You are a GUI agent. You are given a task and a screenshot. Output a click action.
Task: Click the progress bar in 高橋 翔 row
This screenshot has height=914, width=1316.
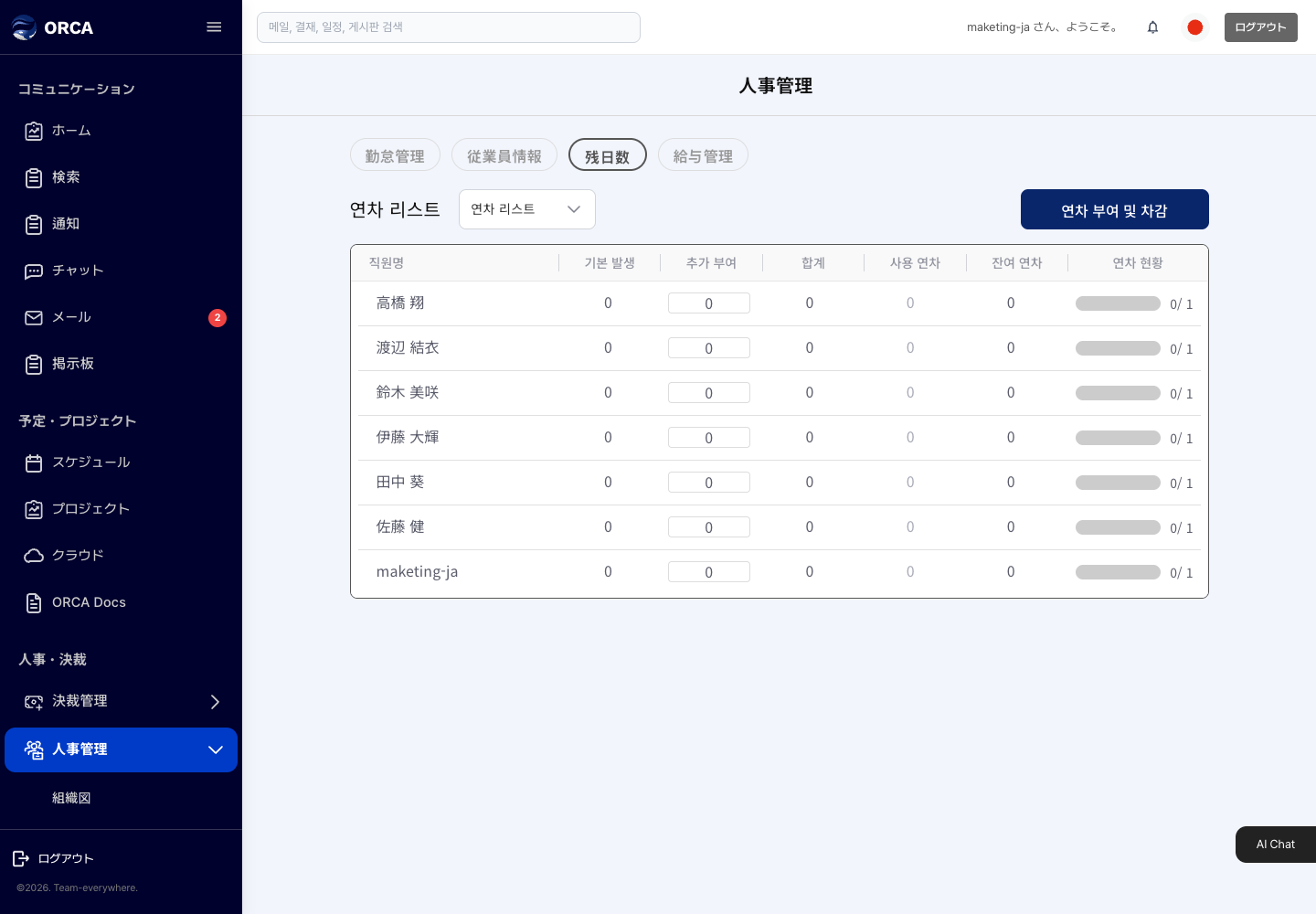pos(1118,303)
